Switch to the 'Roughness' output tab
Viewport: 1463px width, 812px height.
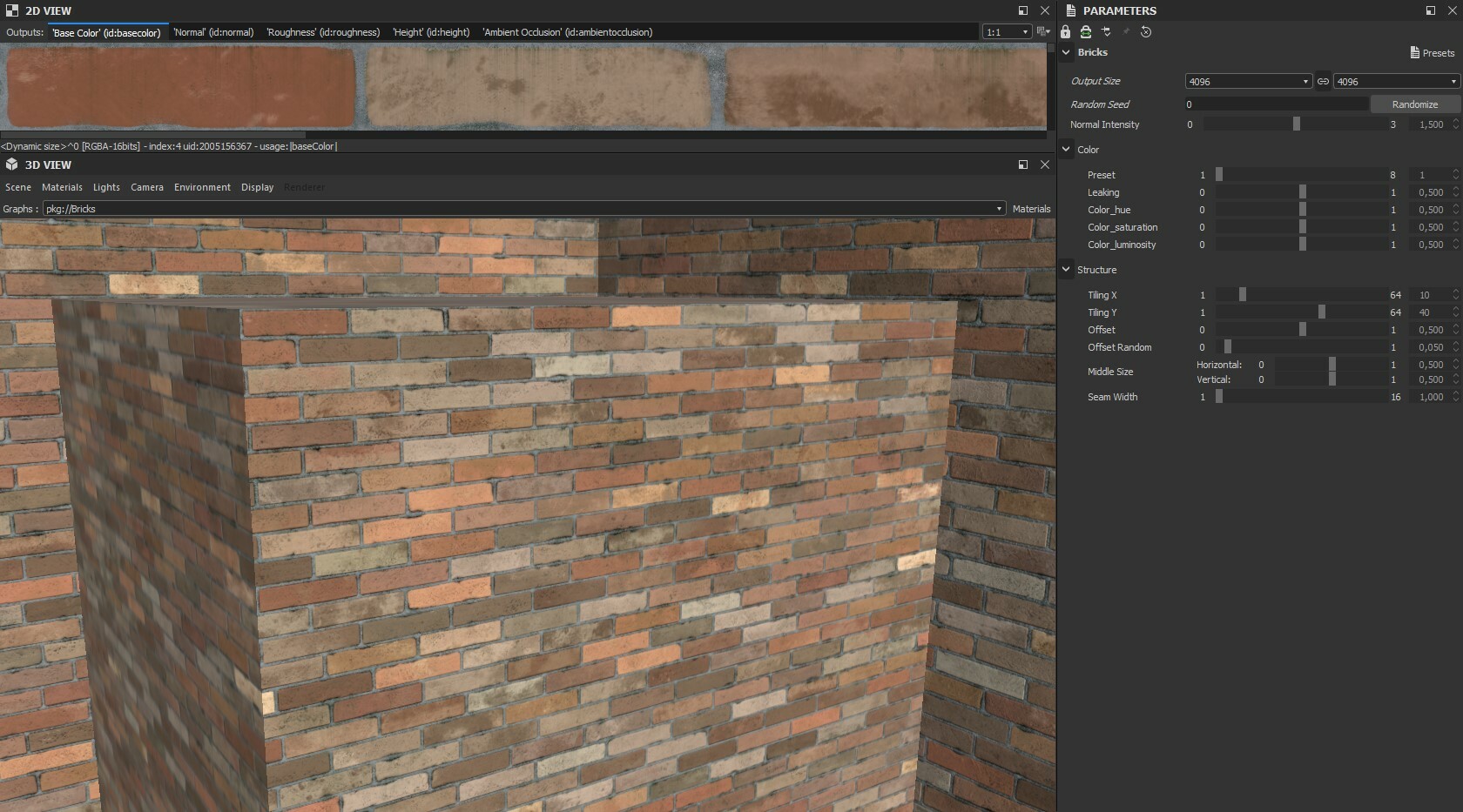[x=323, y=32]
